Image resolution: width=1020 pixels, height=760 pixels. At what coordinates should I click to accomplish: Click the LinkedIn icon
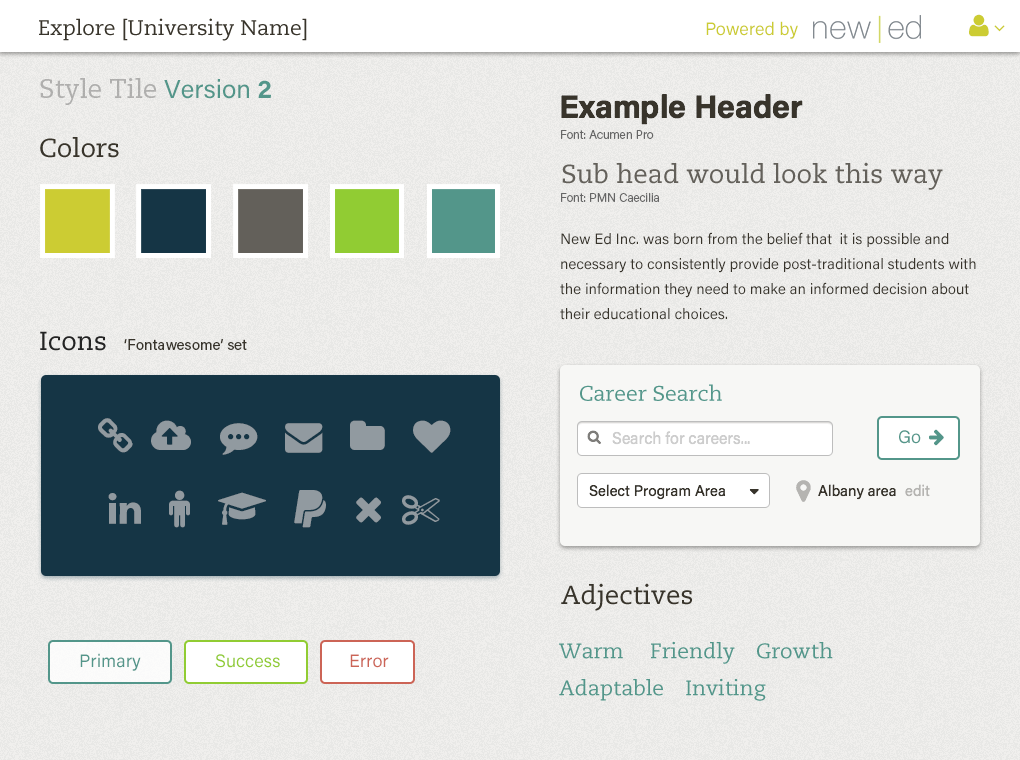coord(124,508)
